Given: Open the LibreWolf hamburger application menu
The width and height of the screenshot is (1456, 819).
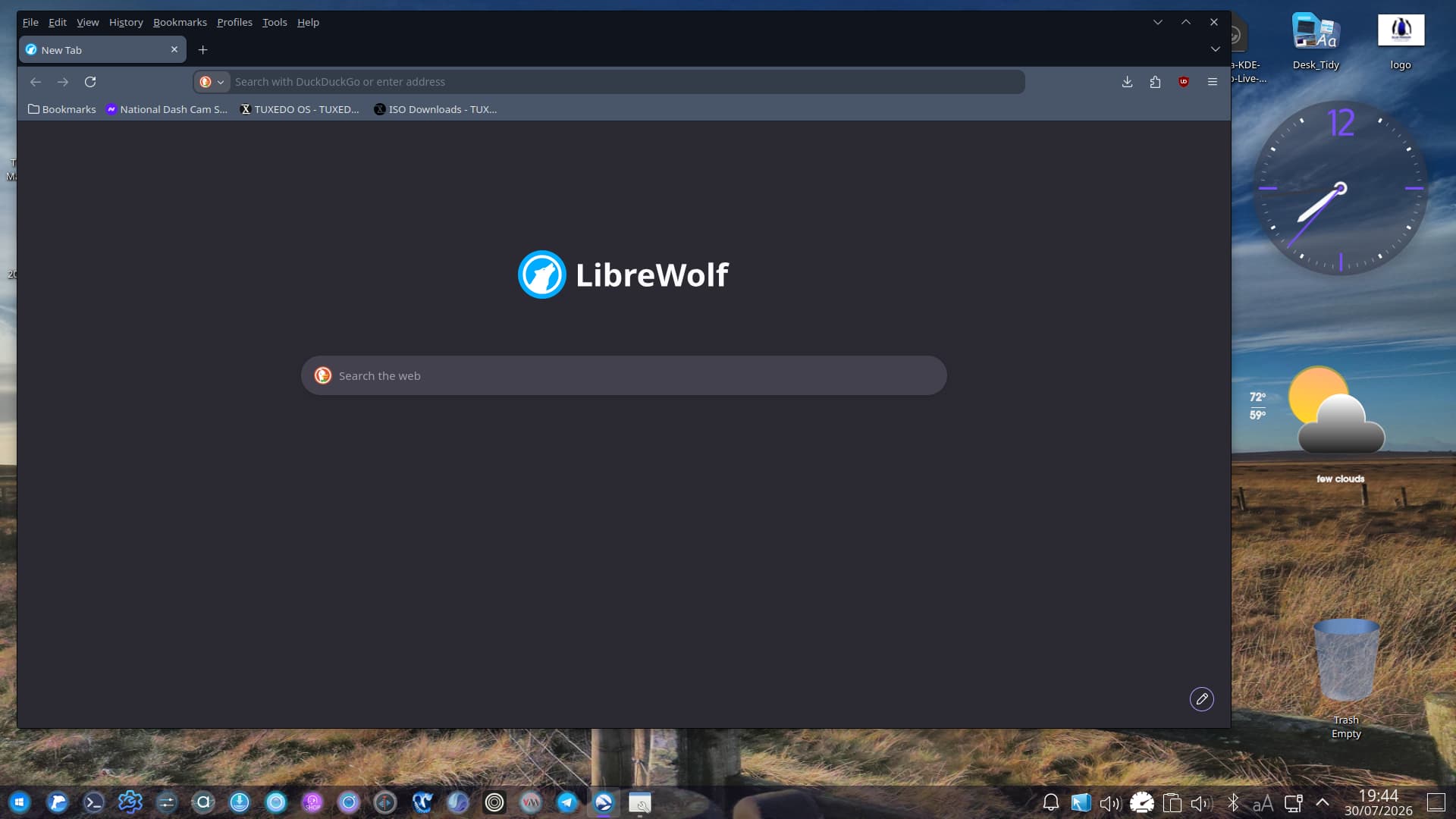Looking at the screenshot, I should click(1213, 82).
